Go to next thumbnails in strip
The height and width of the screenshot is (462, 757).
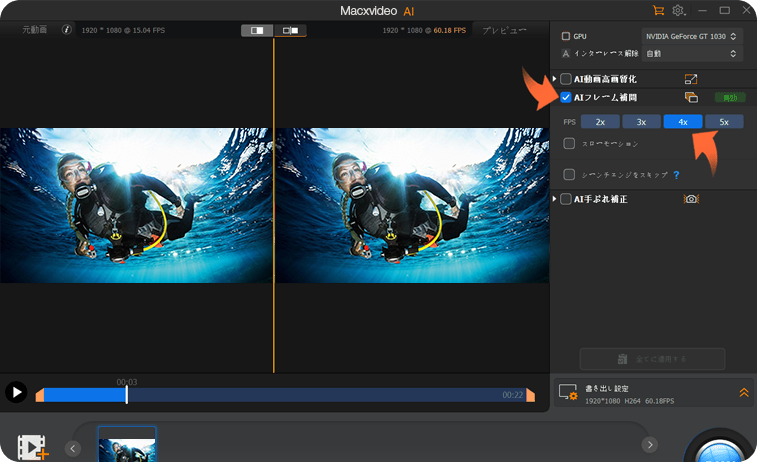click(x=650, y=445)
